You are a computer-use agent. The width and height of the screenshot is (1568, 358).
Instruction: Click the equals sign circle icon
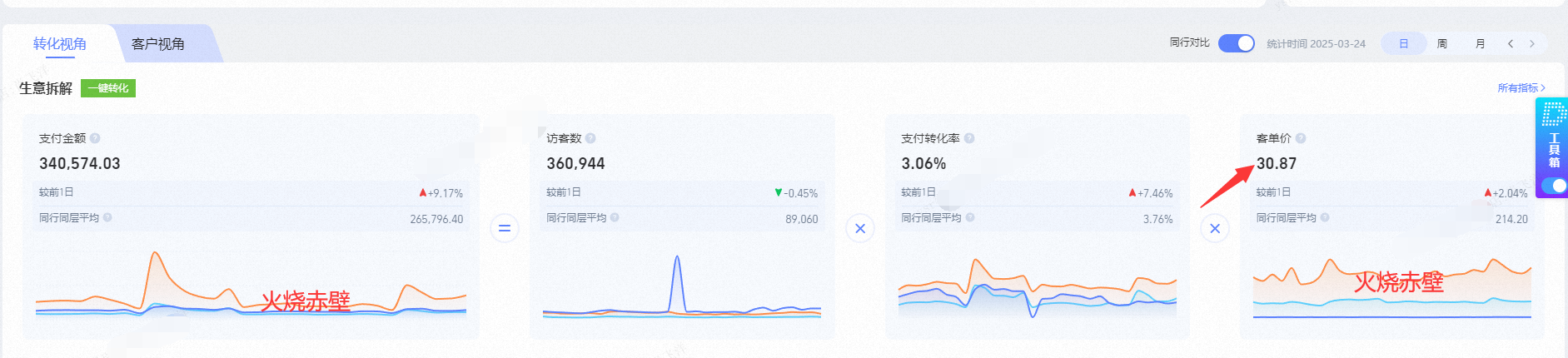click(x=505, y=227)
